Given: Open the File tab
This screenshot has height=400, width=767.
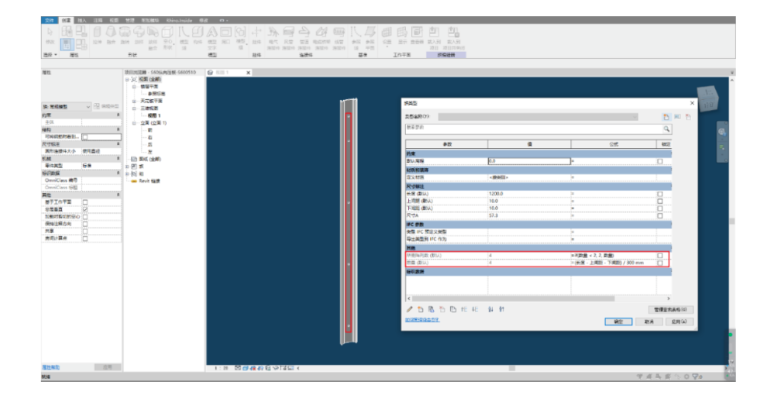Looking at the screenshot, I should tap(49, 20).
